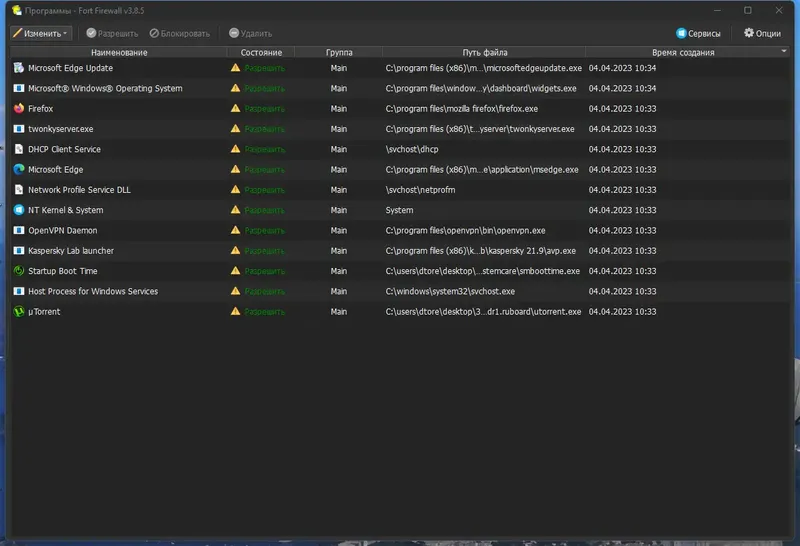Select DHCP Client Service name
The width and height of the screenshot is (800, 546).
[64, 149]
